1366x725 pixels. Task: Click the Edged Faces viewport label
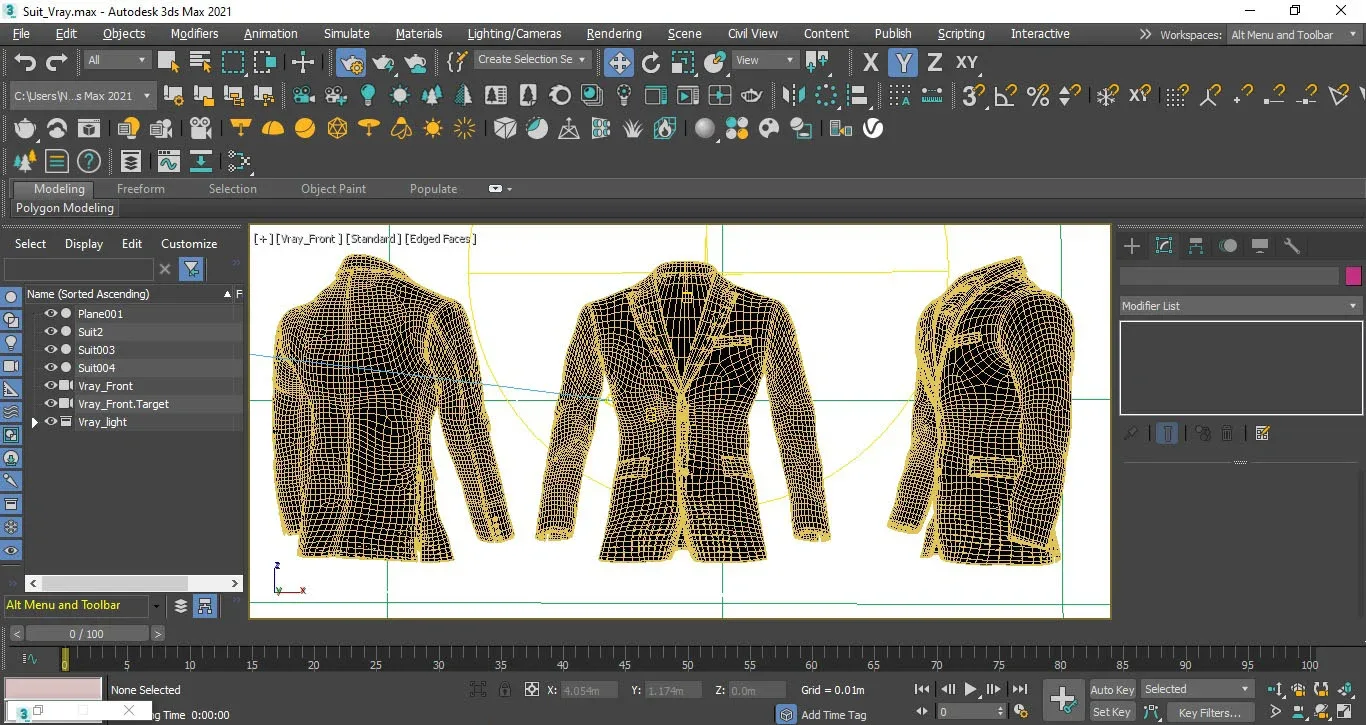(441, 239)
